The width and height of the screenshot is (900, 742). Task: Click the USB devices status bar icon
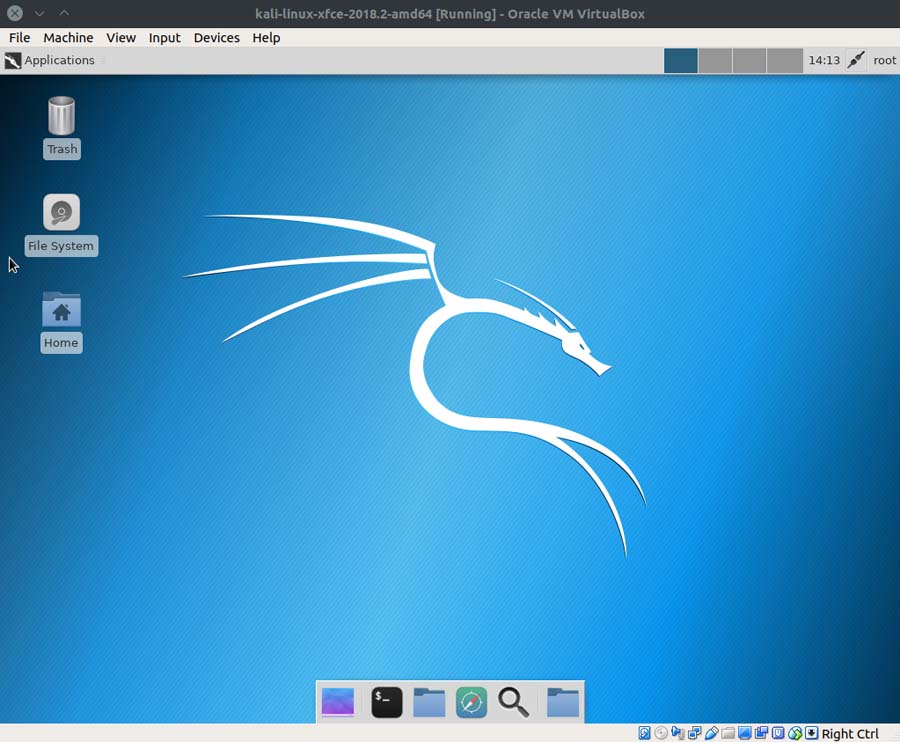(x=710, y=734)
